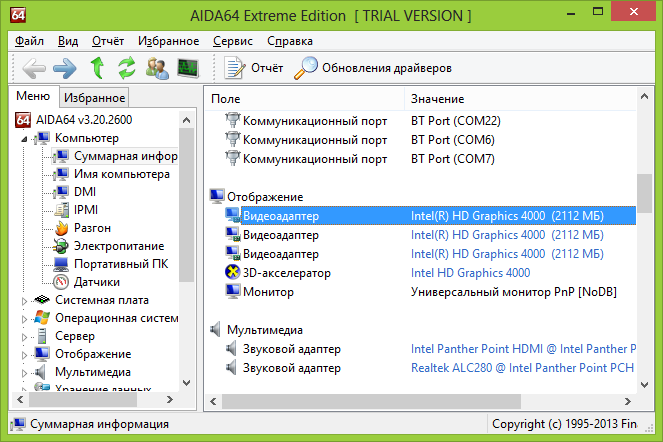
Task: Click Универсальный монитор PnP [NoDB] value
Action: [x=514, y=292]
